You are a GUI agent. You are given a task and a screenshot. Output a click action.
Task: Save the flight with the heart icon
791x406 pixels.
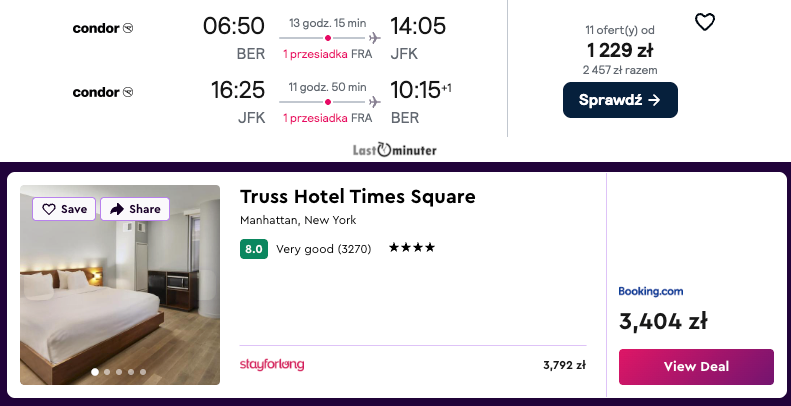pos(705,22)
